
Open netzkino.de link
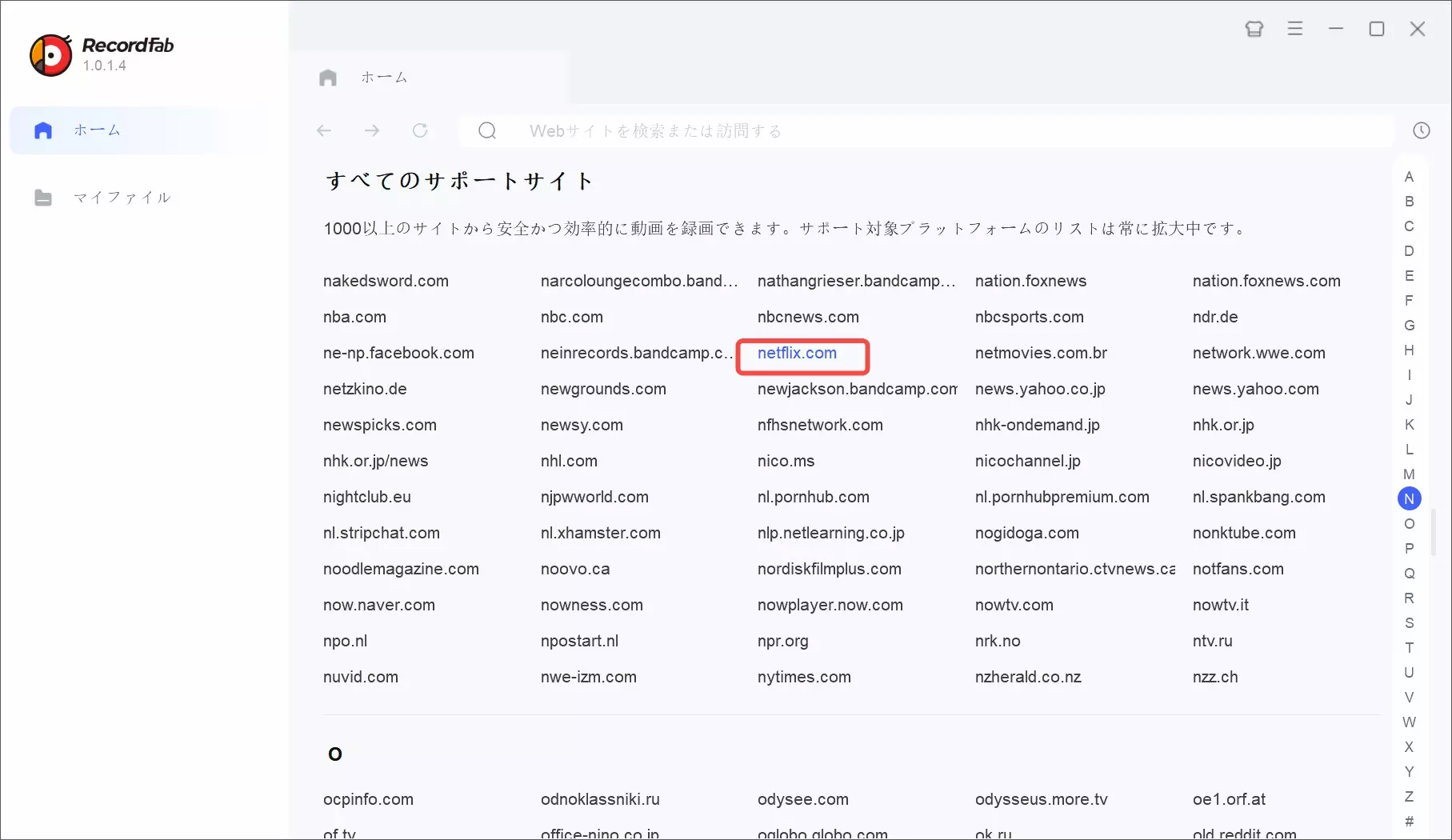[x=365, y=389]
